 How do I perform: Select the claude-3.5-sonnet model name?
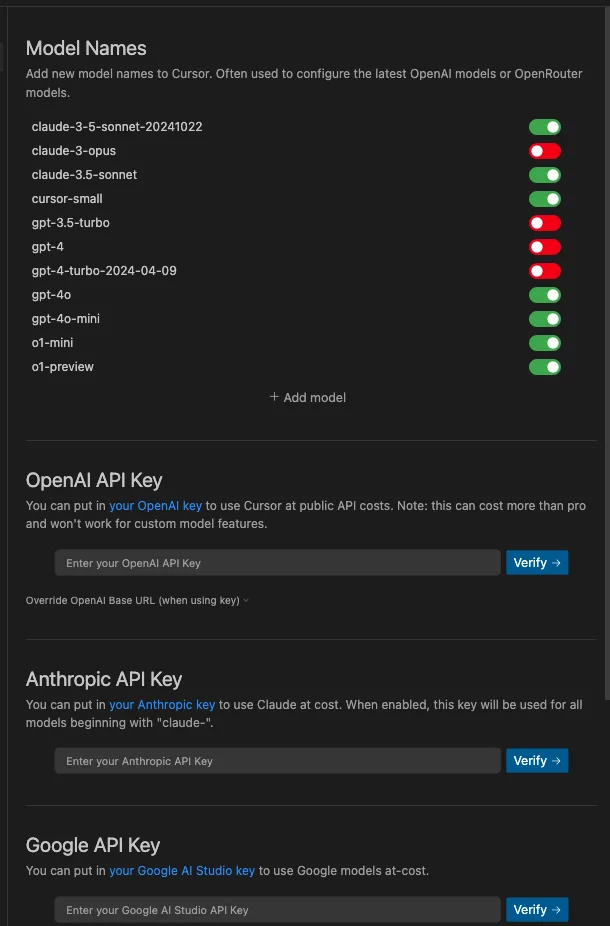coord(84,175)
